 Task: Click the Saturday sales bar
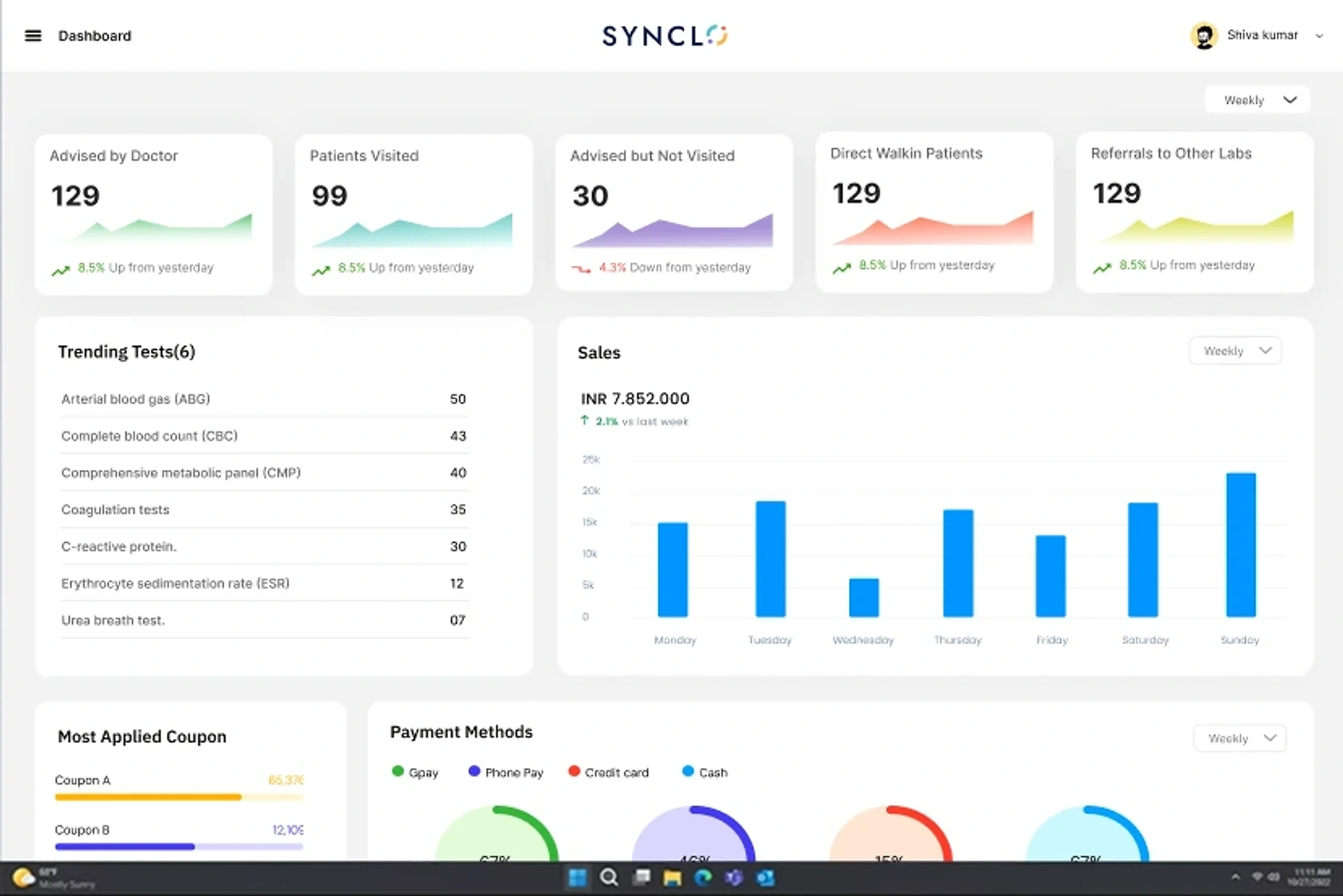pos(1143,560)
